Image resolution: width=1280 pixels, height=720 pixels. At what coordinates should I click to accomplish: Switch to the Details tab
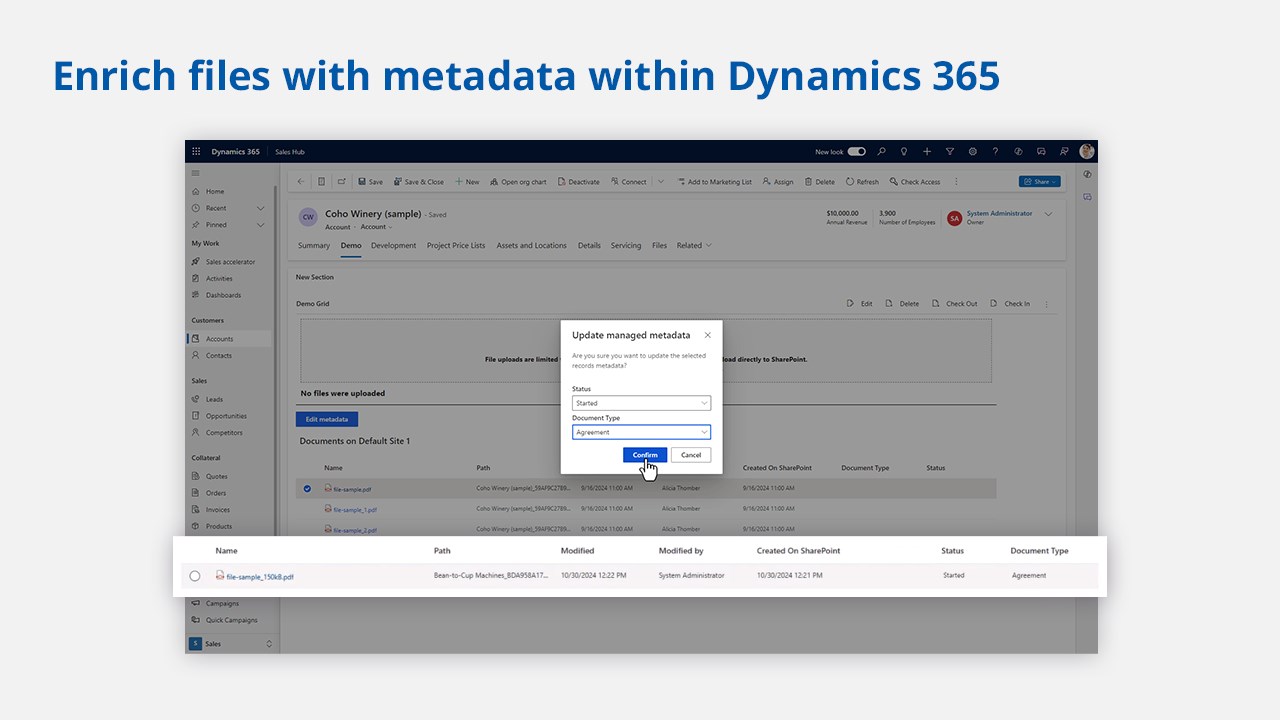[x=589, y=245]
